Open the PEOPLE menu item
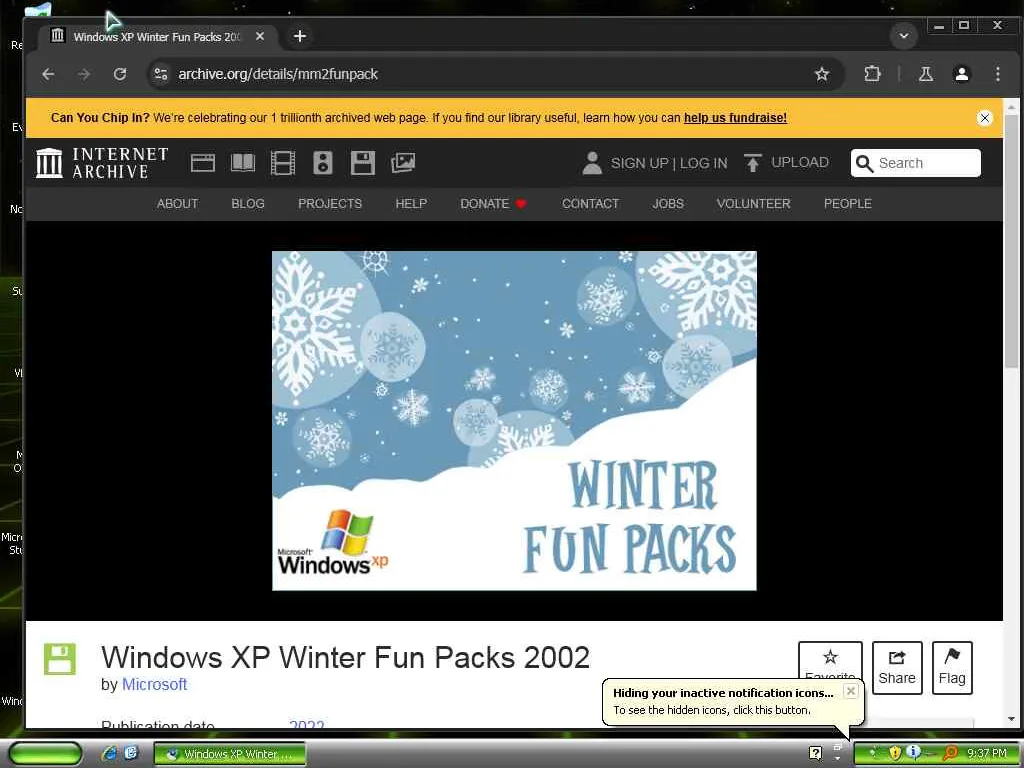The image size is (1024, 768). [x=848, y=204]
